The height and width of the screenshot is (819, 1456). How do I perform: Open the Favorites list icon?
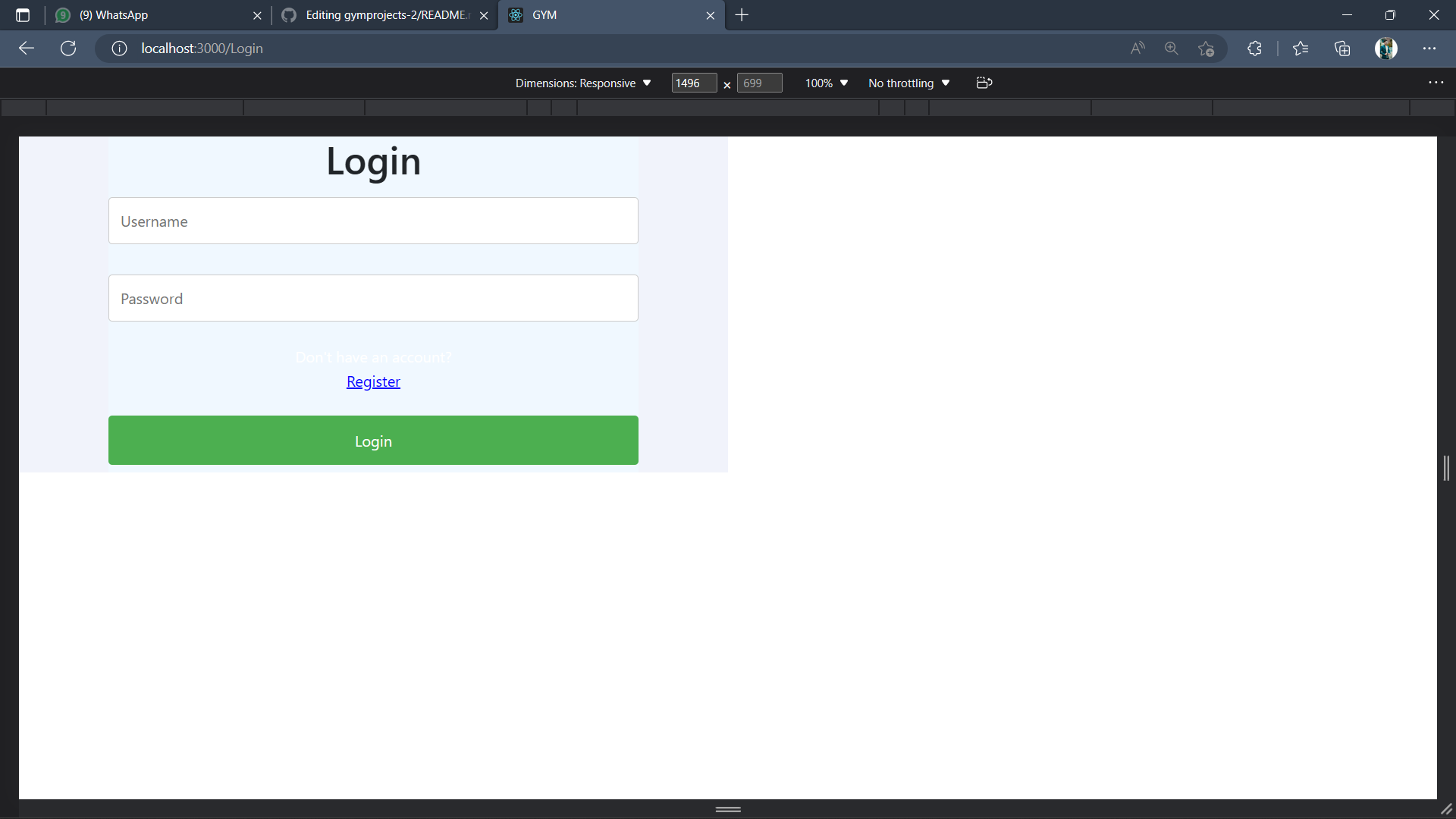pyautogui.click(x=1301, y=49)
